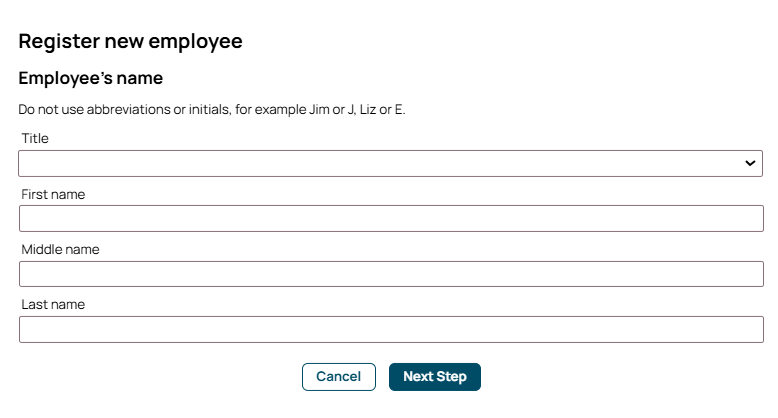Click the Title dropdown chevron arrow
The height and width of the screenshot is (418, 778).
click(x=750, y=163)
